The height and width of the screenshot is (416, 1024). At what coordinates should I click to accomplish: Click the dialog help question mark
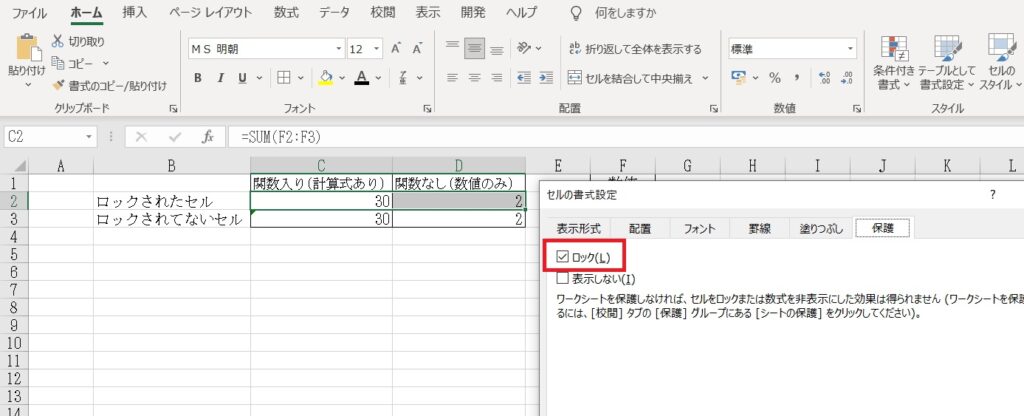click(993, 195)
